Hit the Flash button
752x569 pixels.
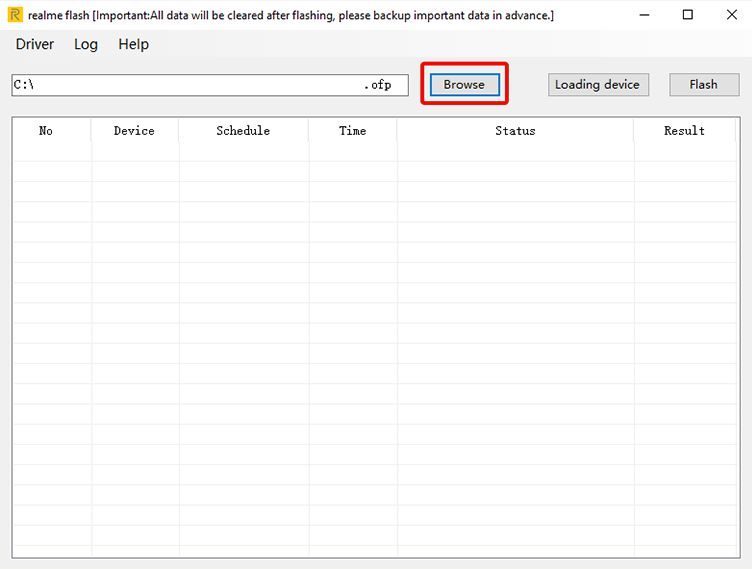tap(703, 85)
